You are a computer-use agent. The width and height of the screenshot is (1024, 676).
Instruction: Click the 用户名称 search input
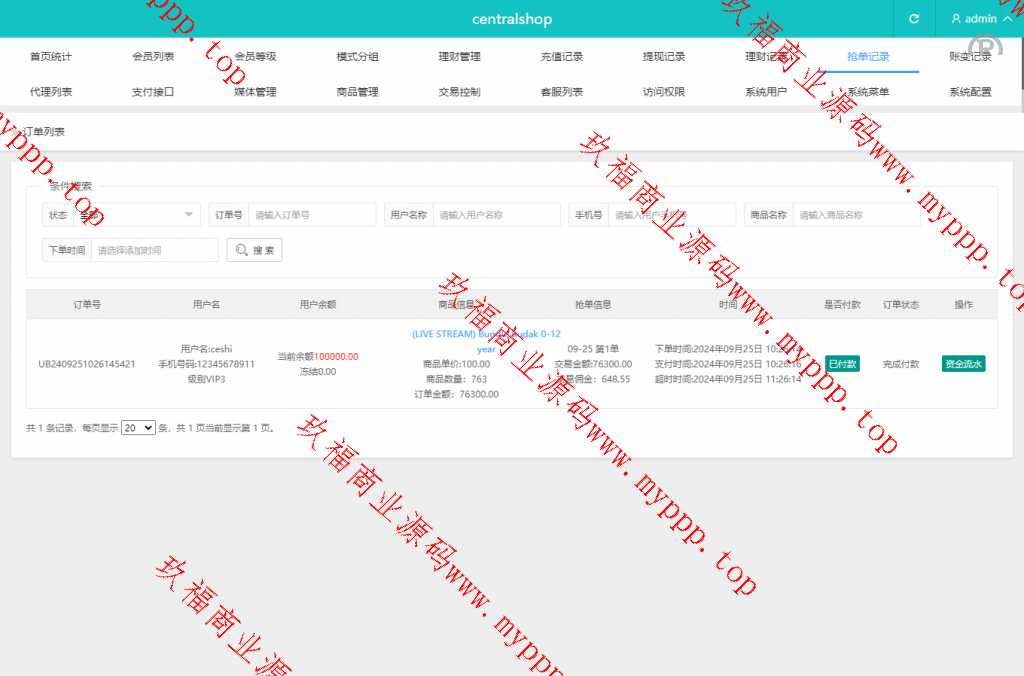[496, 215]
